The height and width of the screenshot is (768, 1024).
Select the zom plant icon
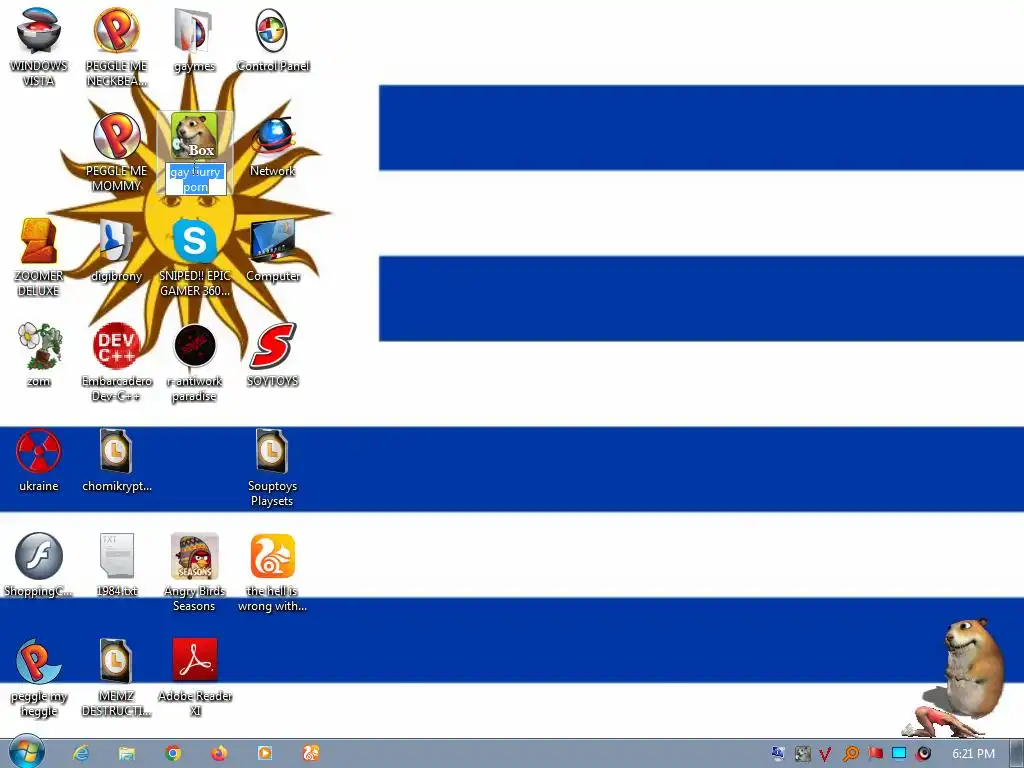point(39,355)
